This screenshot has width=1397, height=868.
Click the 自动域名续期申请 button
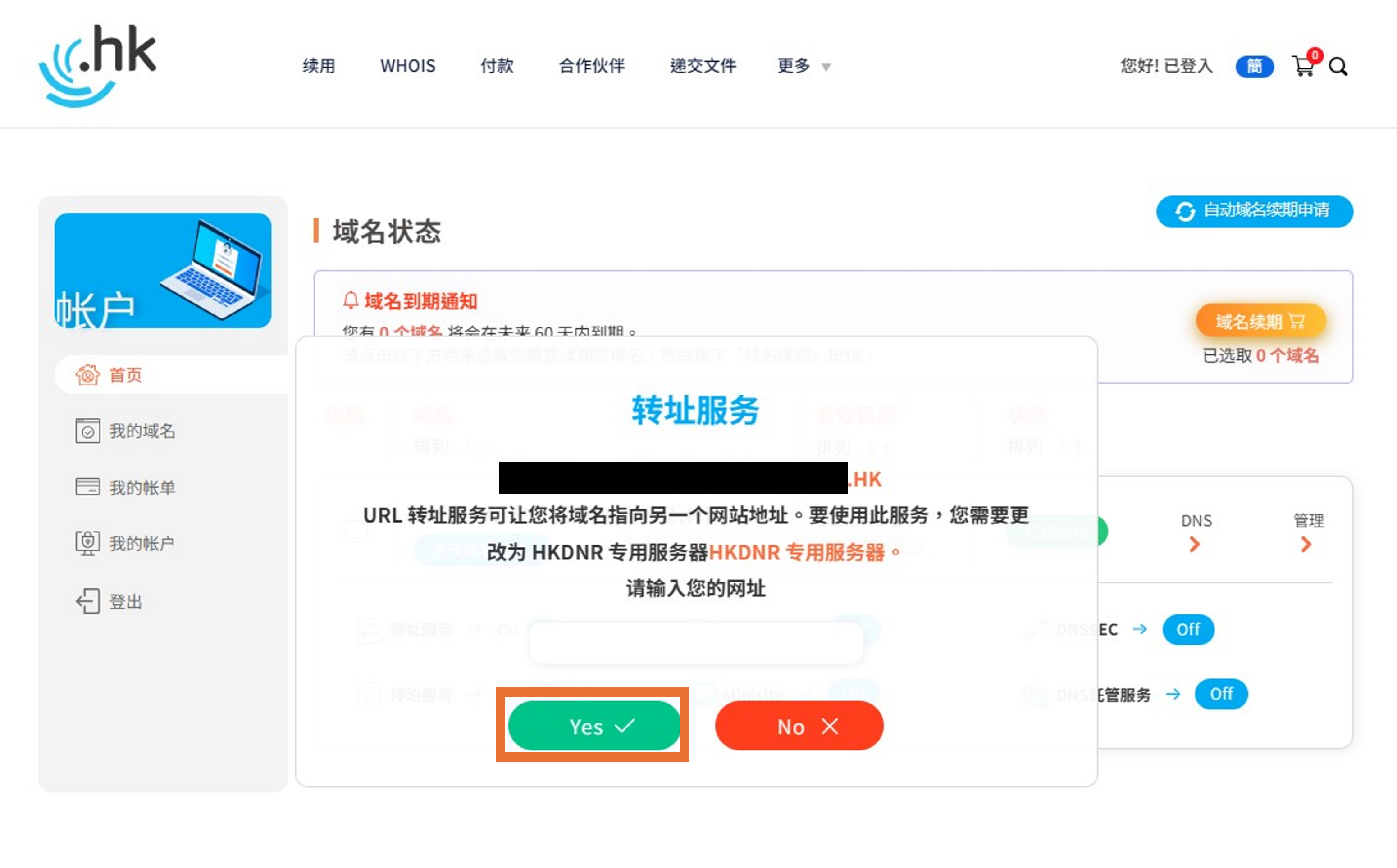pos(1254,211)
